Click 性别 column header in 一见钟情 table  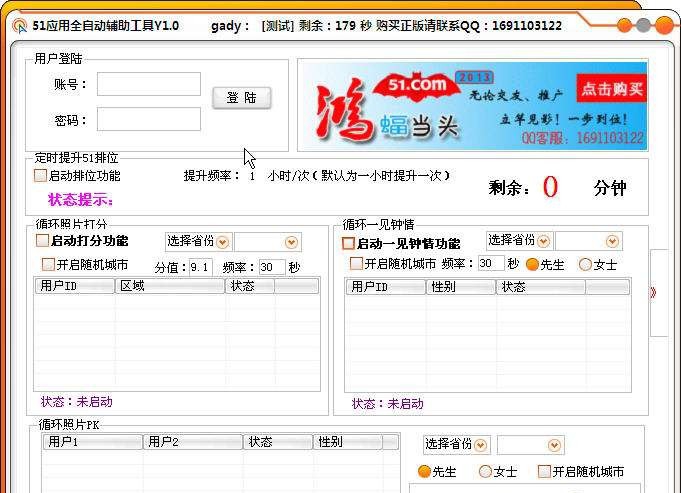click(461, 287)
